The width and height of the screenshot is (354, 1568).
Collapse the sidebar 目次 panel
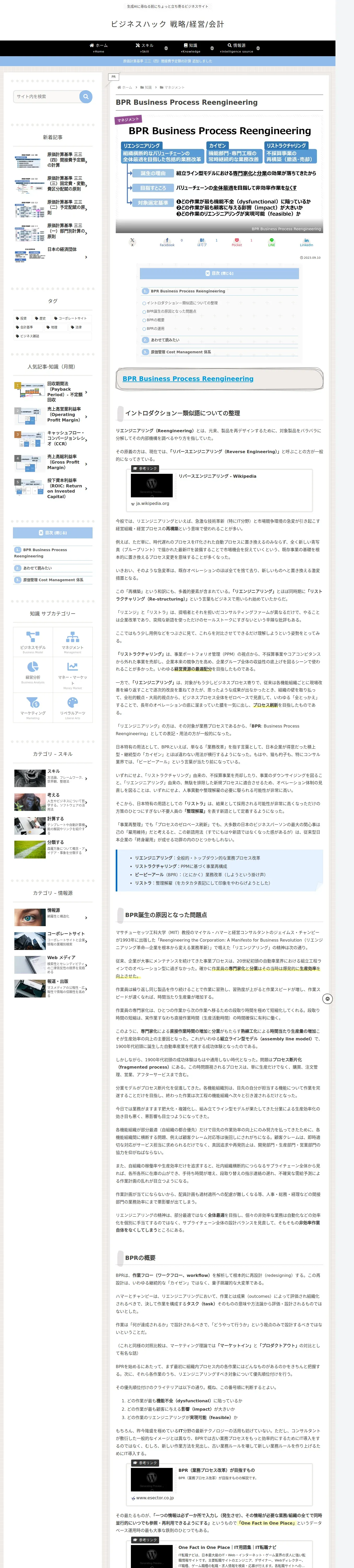[53, 533]
